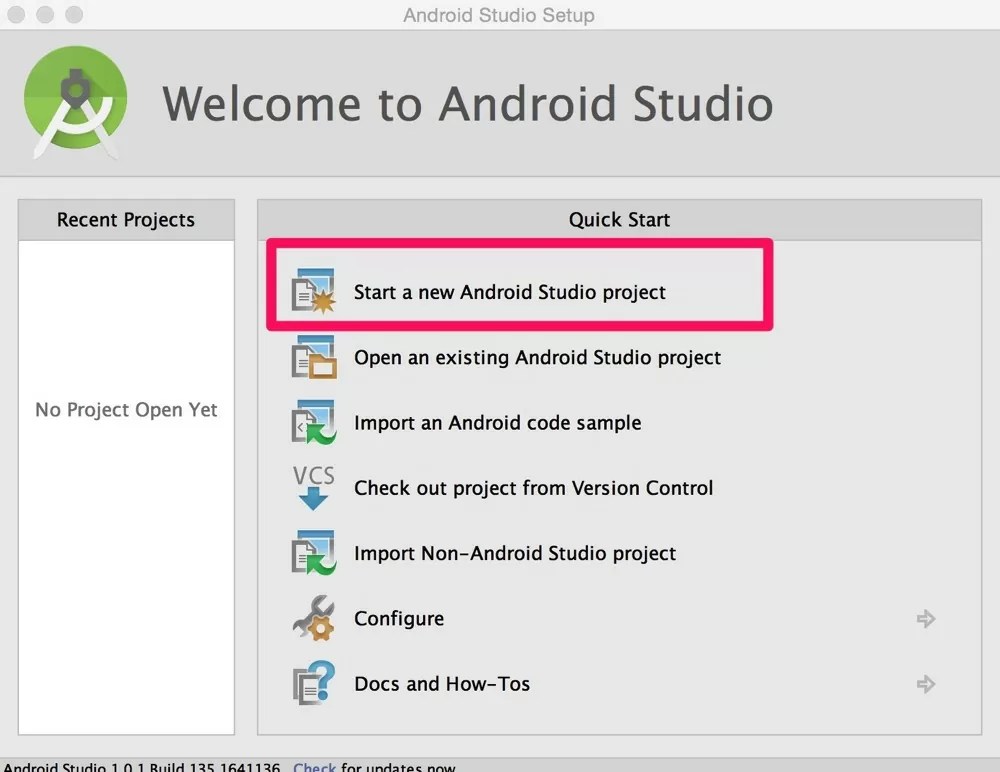Click the window close button
1000x772 pixels.
[x=17, y=14]
